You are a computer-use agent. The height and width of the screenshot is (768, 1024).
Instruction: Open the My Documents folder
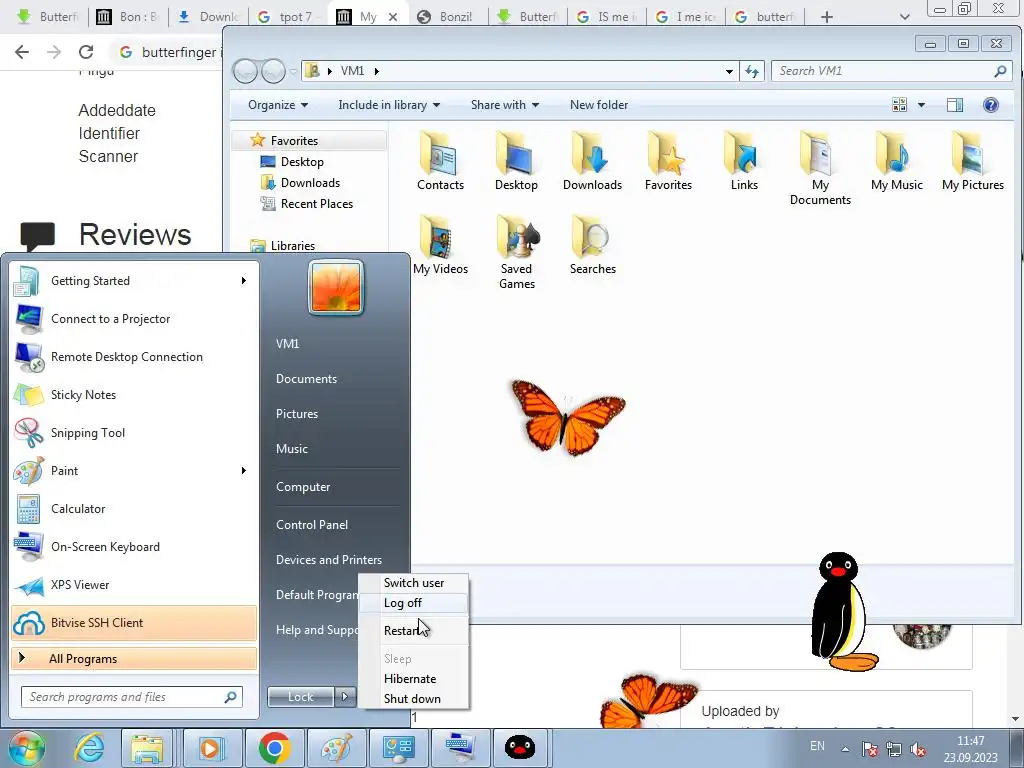pos(820,168)
